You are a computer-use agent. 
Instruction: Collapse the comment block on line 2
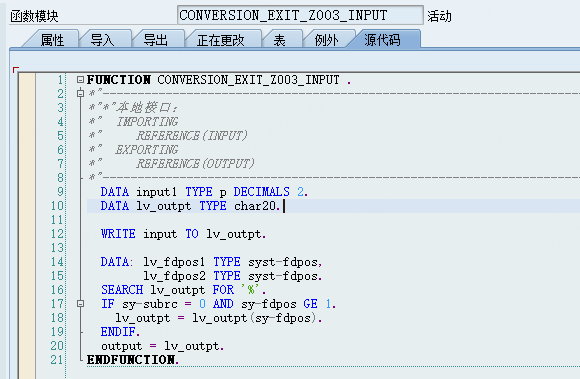[x=80, y=94]
